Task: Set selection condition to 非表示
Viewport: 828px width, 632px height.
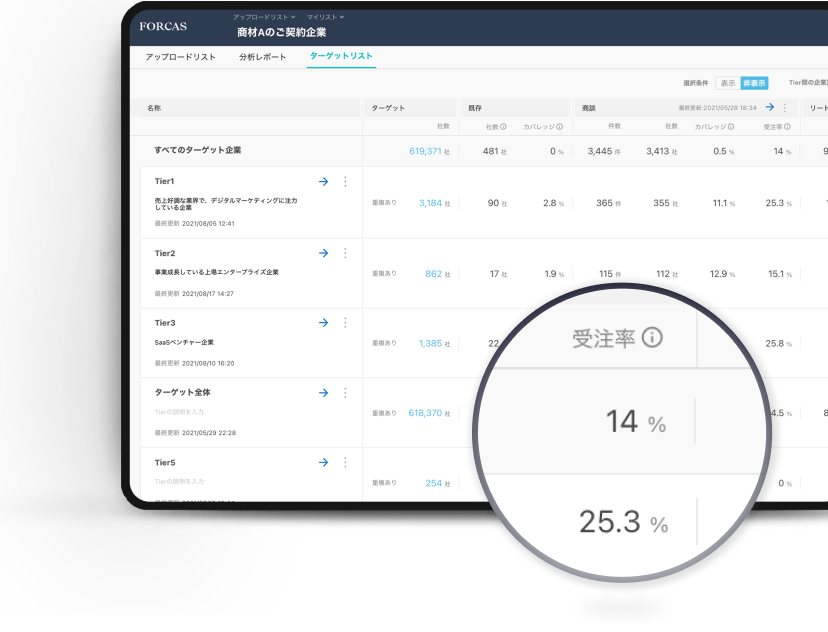Action: 754,83
